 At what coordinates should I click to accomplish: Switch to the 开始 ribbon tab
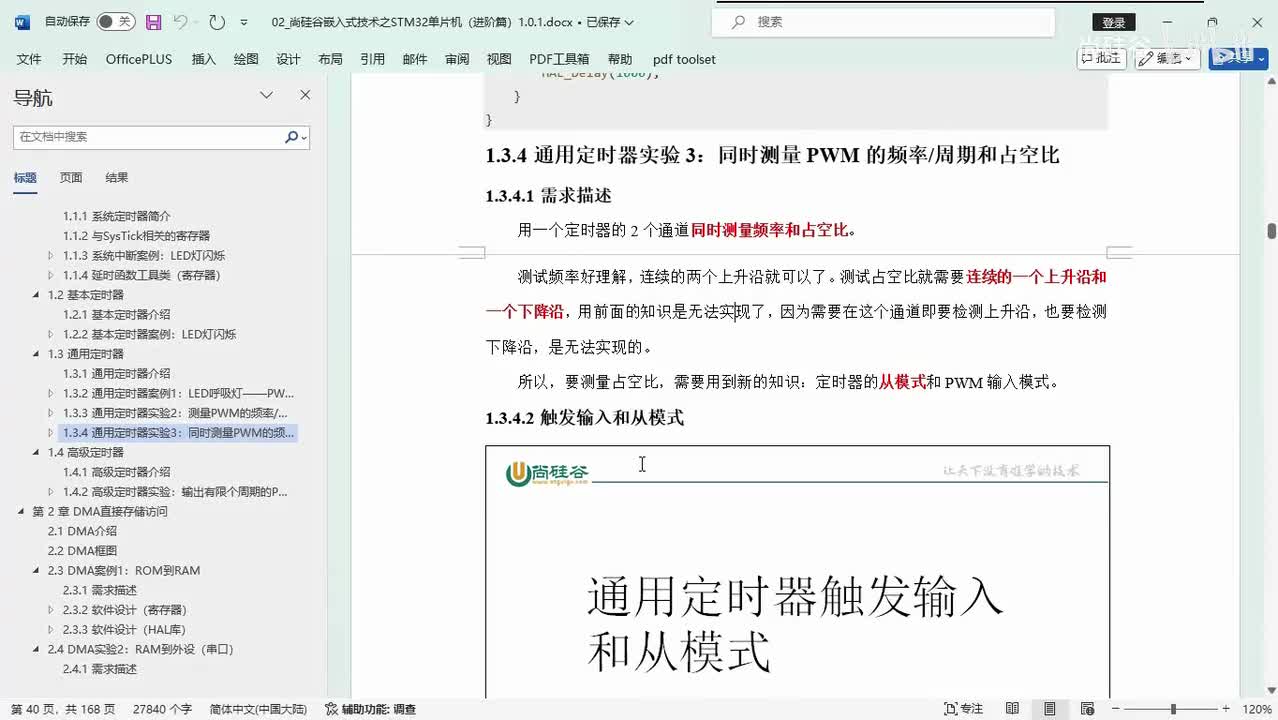pyautogui.click(x=74, y=59)
